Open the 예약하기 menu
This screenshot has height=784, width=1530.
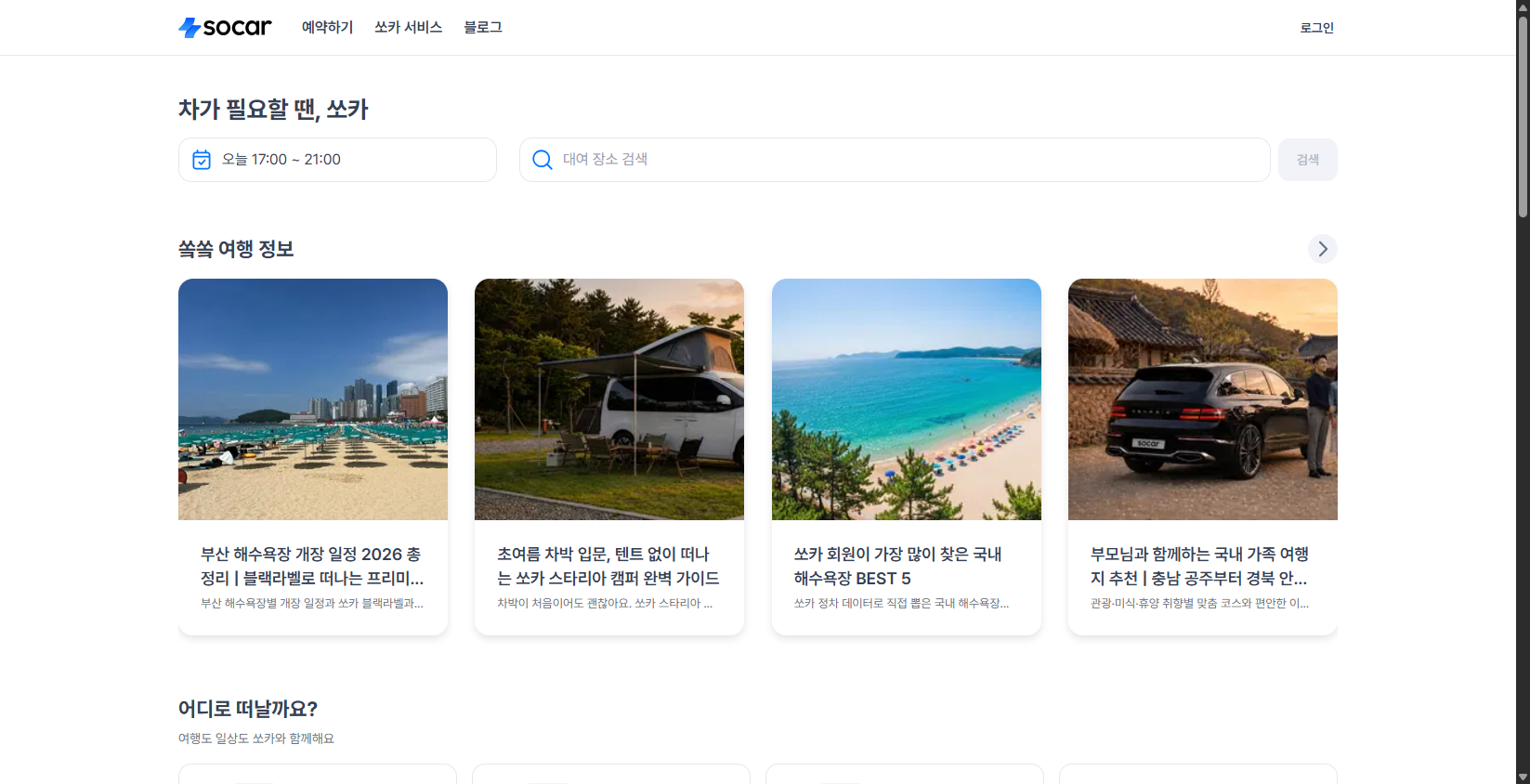pyautogui.click(x=327, y=28)
